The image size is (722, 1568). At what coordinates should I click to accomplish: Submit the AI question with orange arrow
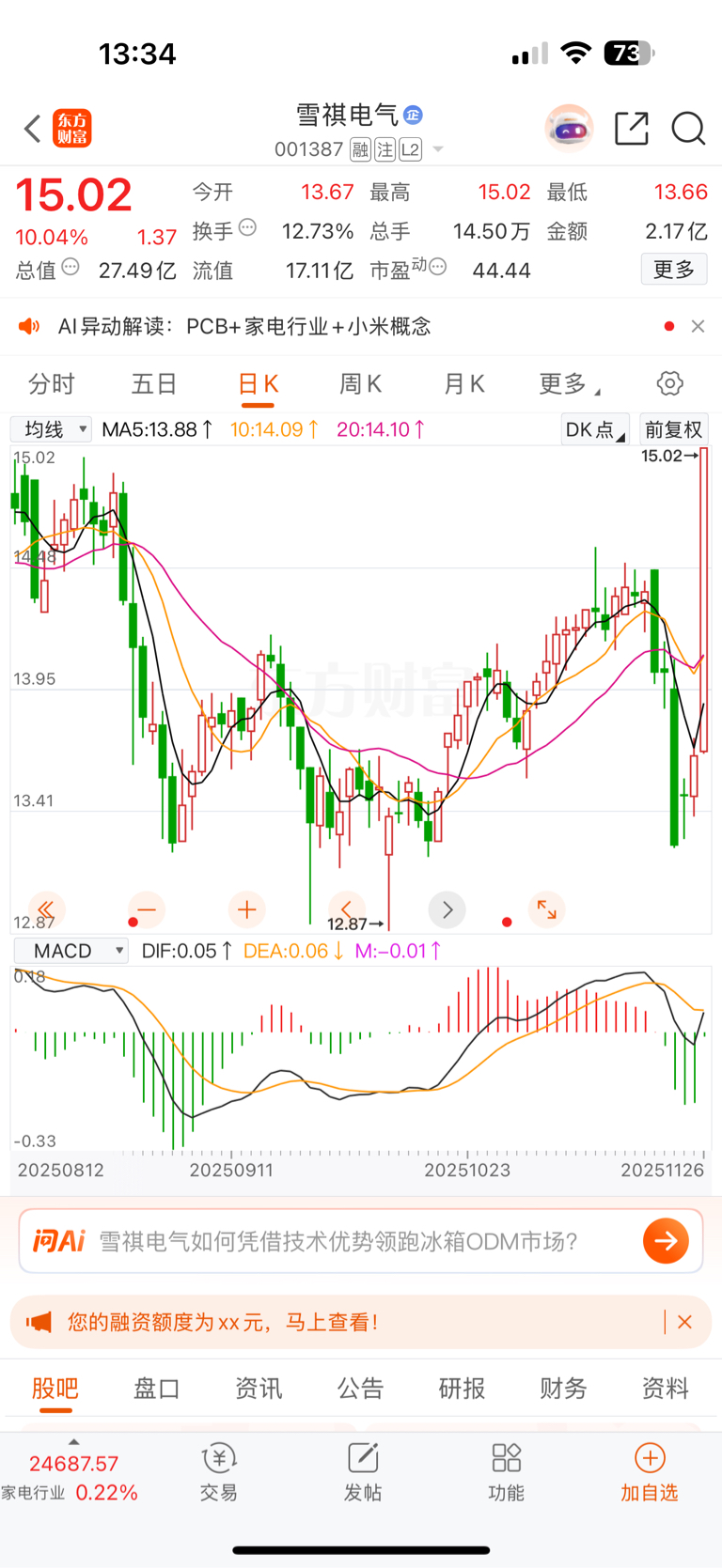(666, 1241)
